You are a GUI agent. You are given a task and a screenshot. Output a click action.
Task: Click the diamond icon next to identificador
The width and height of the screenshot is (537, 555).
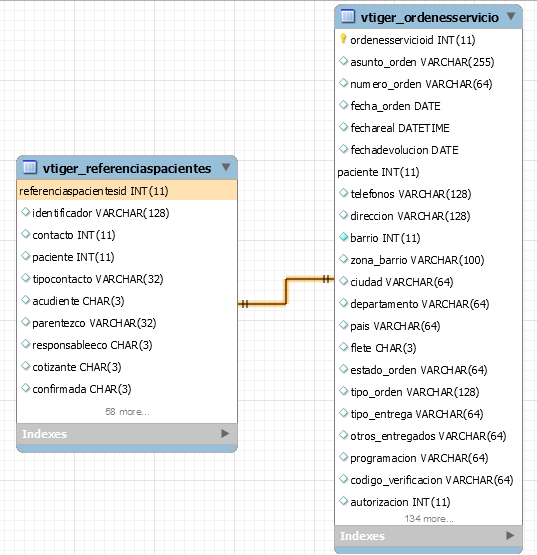pyautogui.click(x=25, y=212)
